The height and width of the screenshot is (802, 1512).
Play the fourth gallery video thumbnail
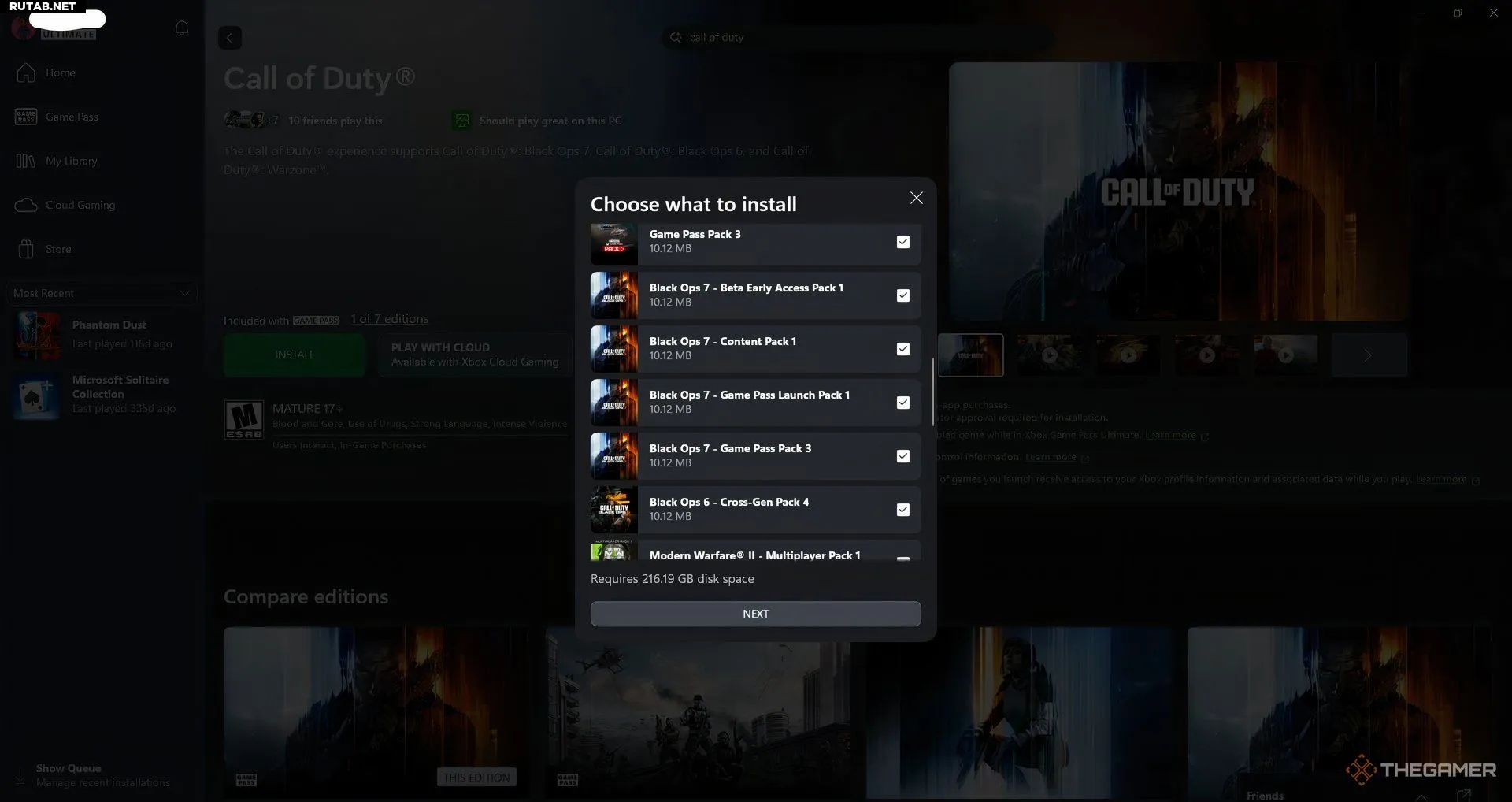(x=1206, y=355)
